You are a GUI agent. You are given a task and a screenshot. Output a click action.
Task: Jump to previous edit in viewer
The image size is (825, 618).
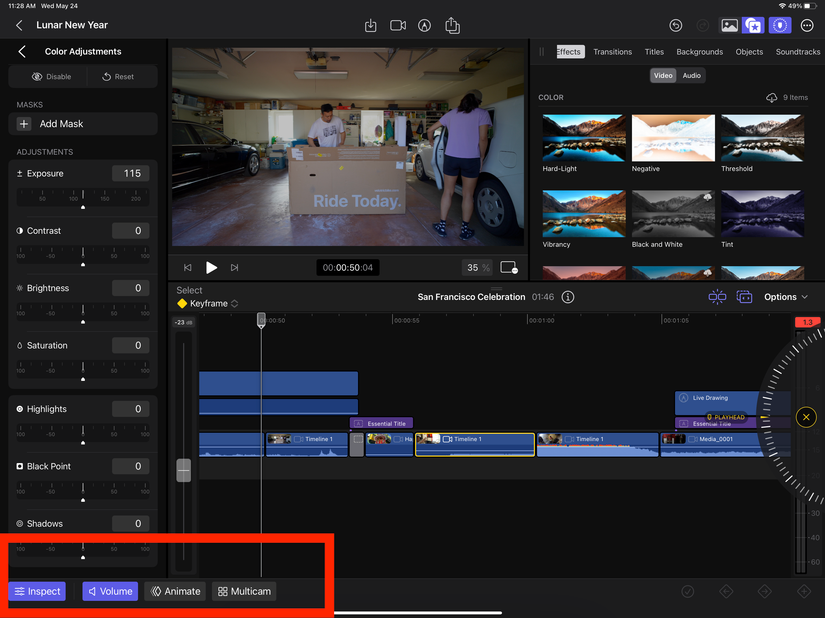(187, 268)
